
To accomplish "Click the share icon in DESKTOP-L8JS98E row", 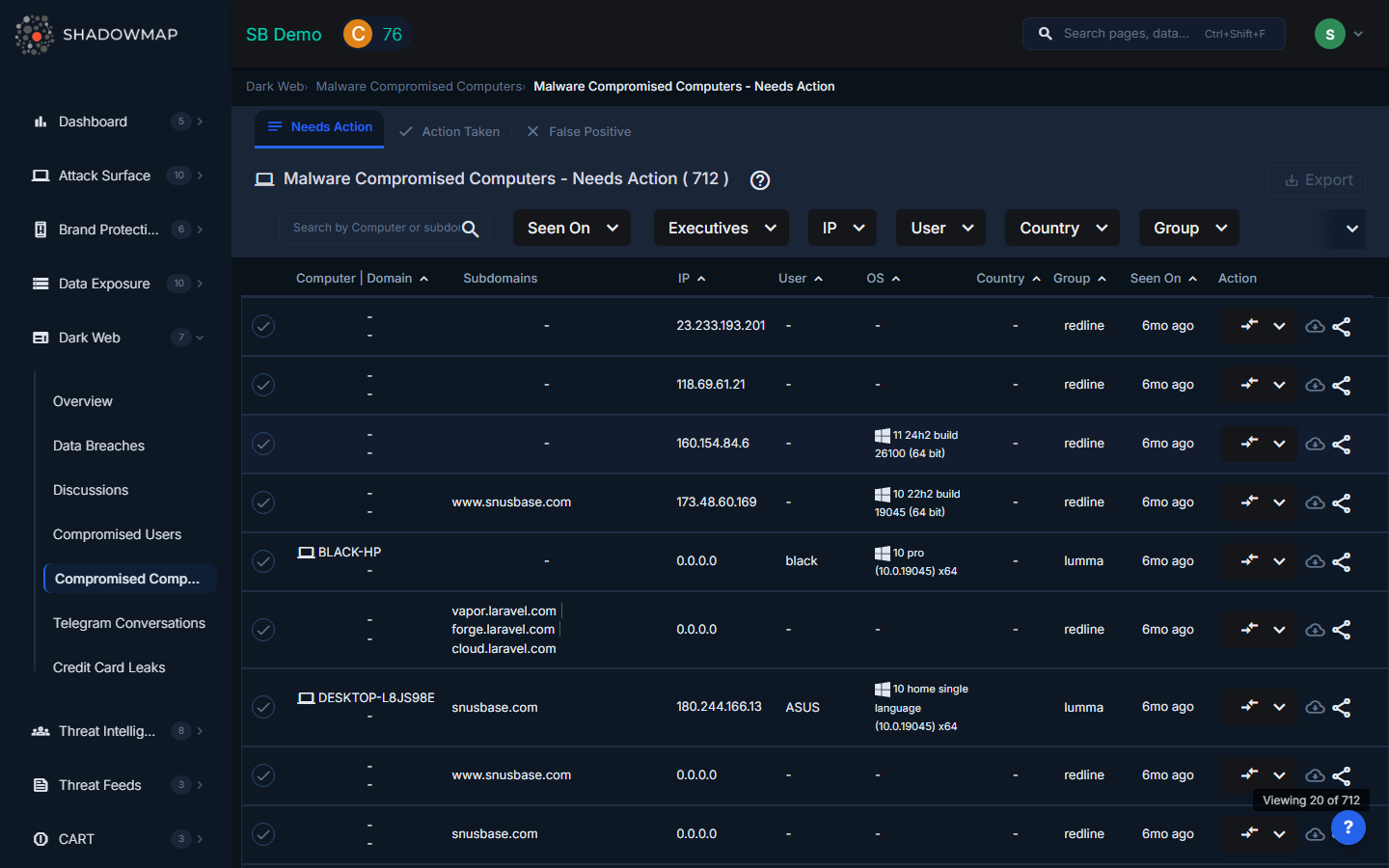I will coord(1341,708).
